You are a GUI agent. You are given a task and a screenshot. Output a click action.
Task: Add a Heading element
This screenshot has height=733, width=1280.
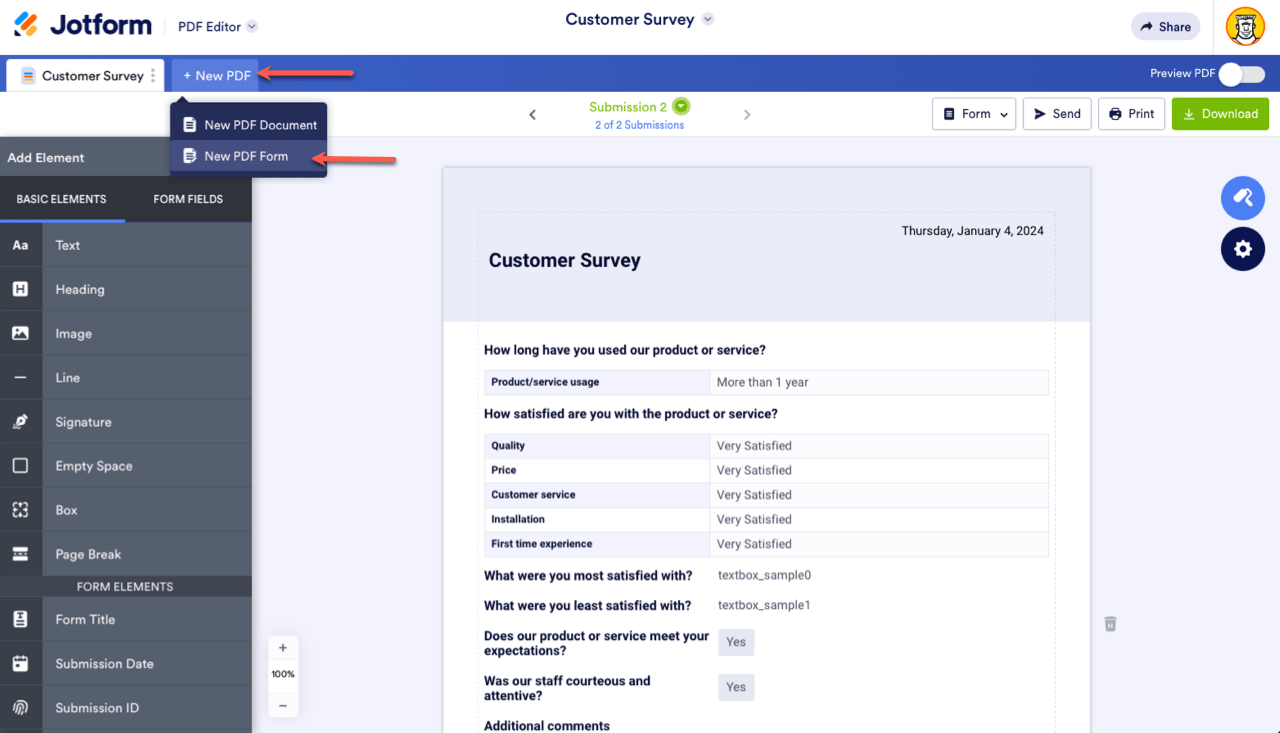click(126, 289)
